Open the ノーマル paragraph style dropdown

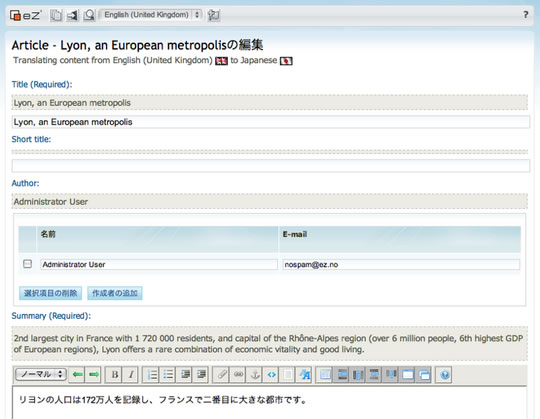click(41, 374)
